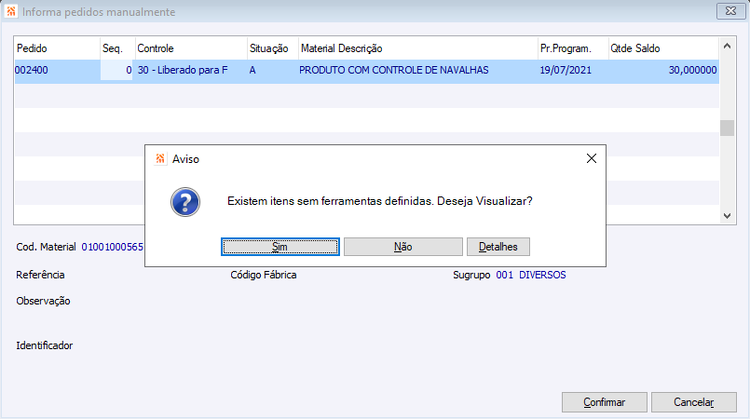Choose Não in the Aviso dialog
Screen dimensions: 750x419
(403, 247)
